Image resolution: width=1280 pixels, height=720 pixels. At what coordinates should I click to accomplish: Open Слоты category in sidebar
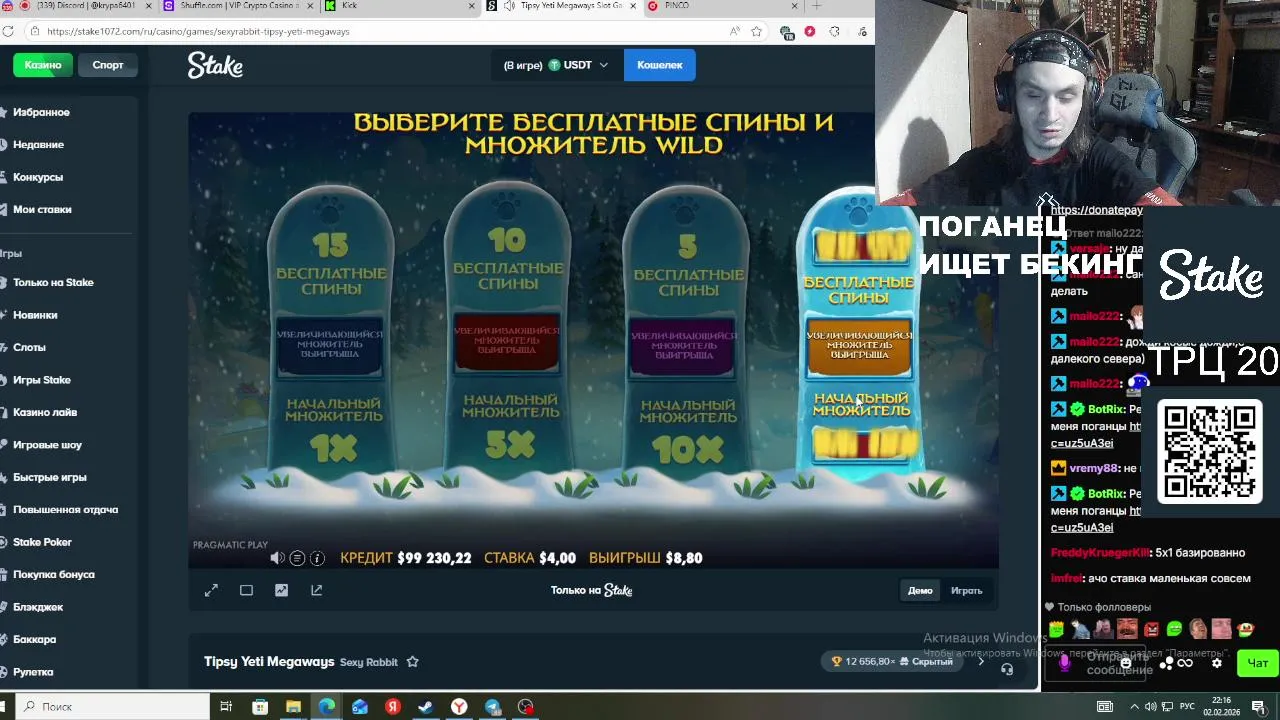(29, 347)
